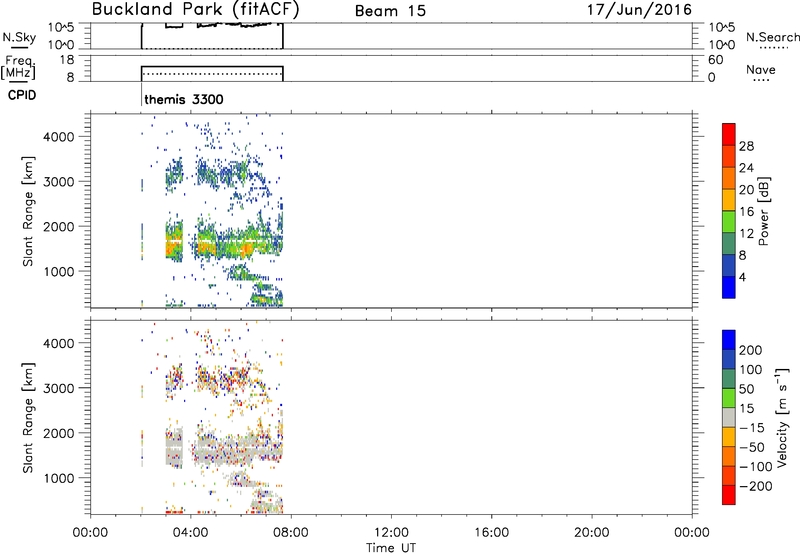Click the 'N.Sky' legend label
Viewport: 800px width, 554px height.
19,37
